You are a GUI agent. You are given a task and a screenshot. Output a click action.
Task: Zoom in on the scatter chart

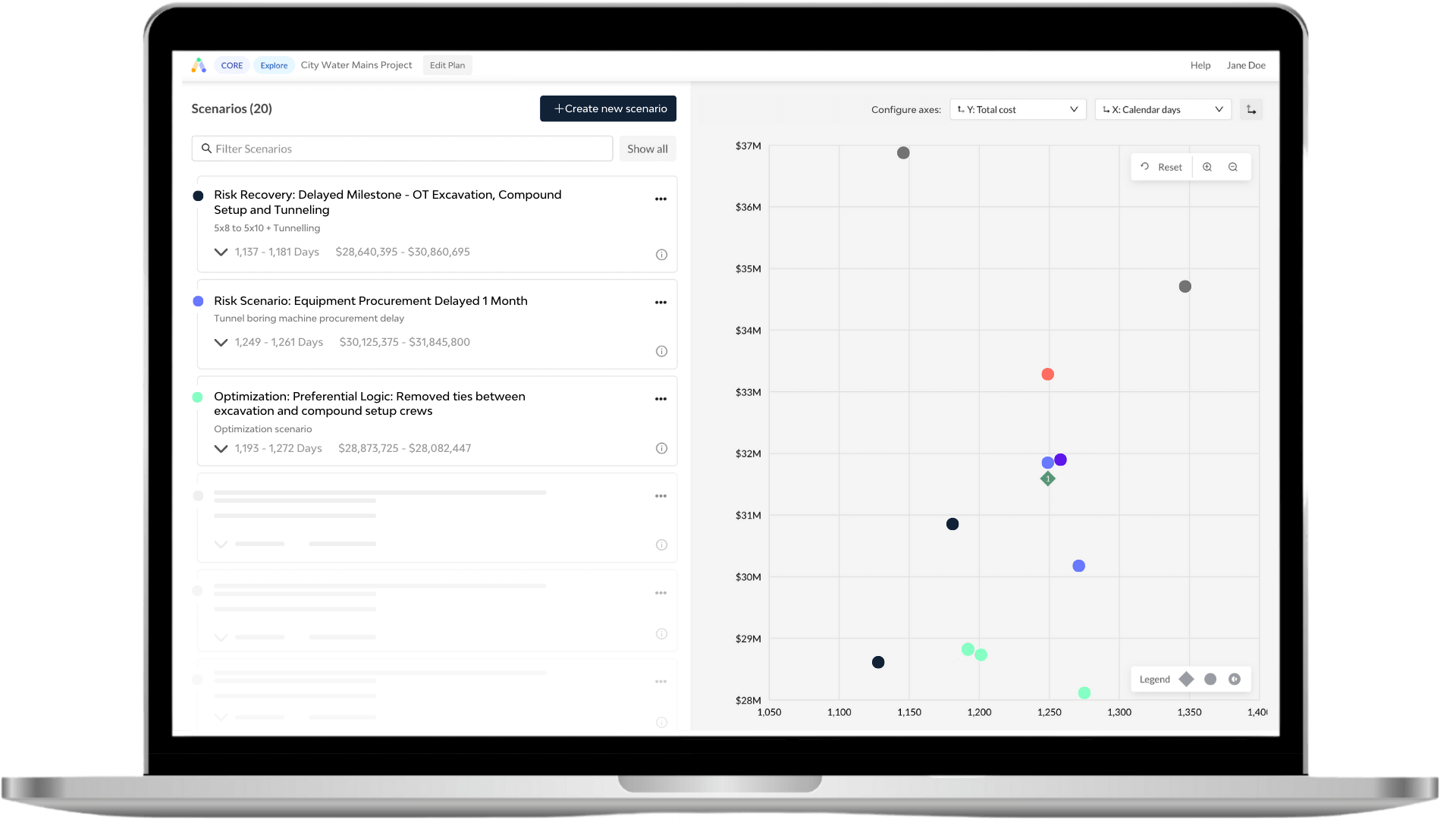pyautogui.click(x=1207, y=166)
